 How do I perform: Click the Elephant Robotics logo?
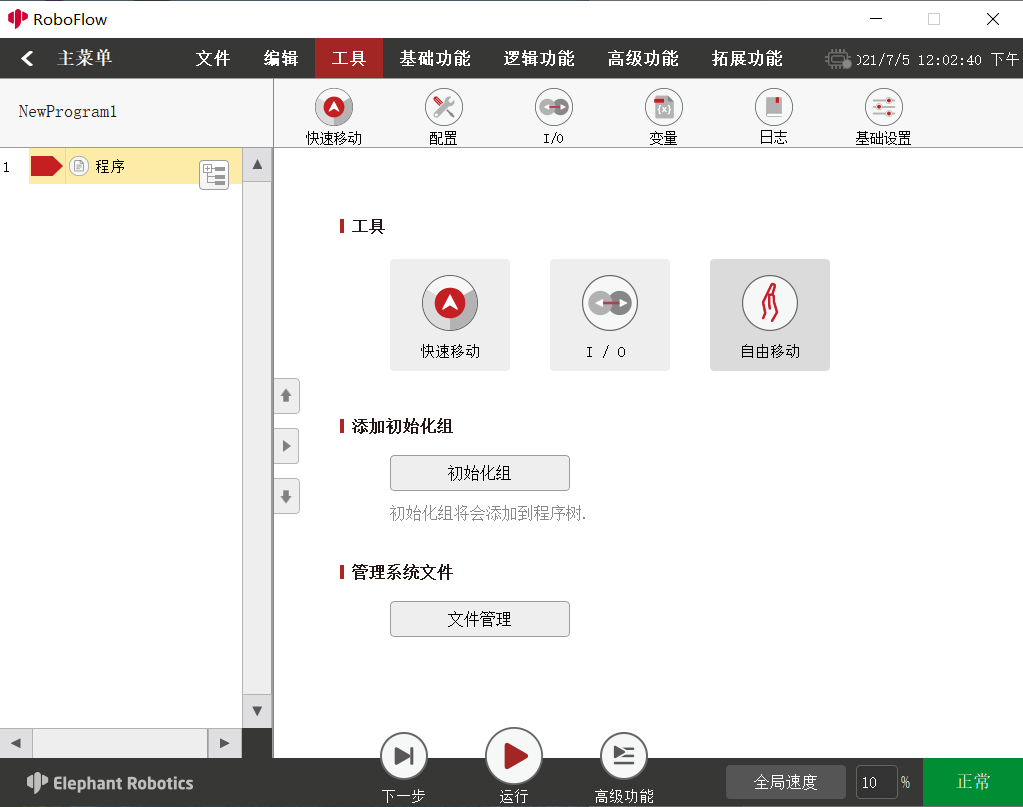(x=110, y=783)
